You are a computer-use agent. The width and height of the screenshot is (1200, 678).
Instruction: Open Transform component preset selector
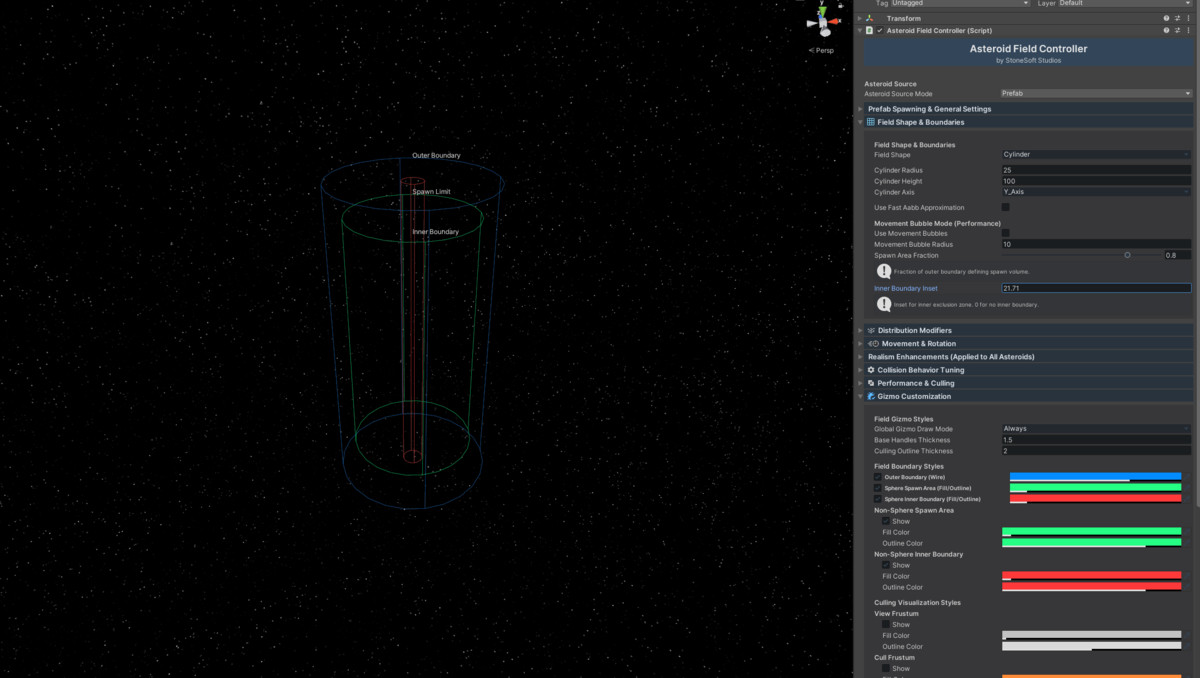click(1177, 18)
